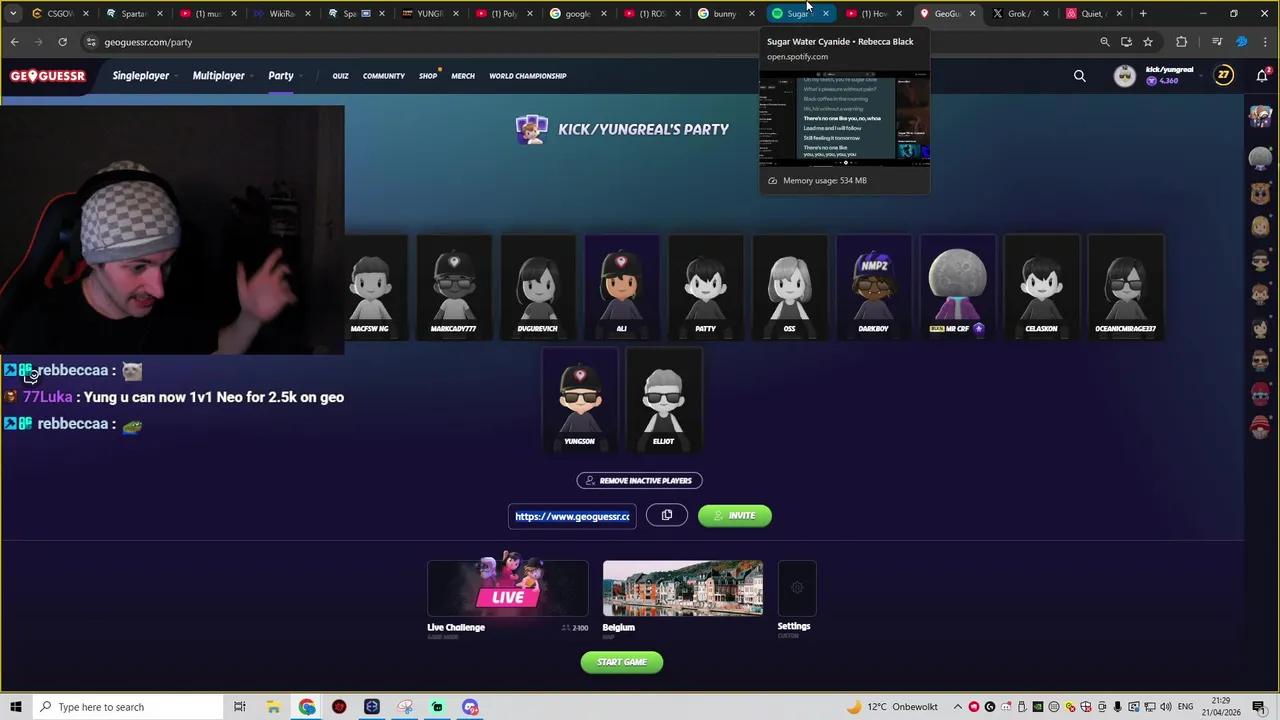
Task: Close the Spotify Sugar tab
Action: pos(825,14)
